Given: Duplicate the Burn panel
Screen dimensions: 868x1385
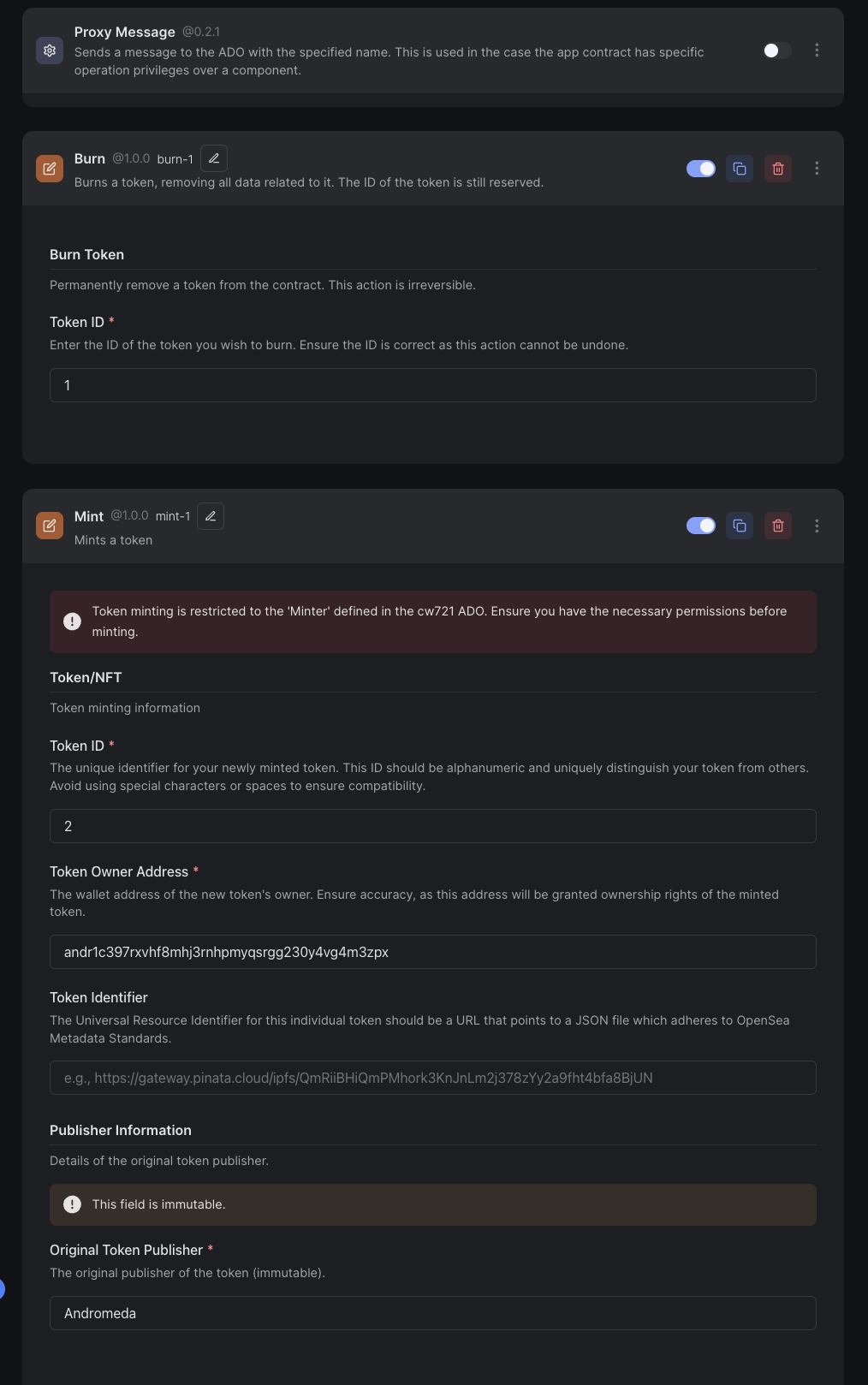Looking at the screenshot, I should pyautogui.click(x=740, y=169).
